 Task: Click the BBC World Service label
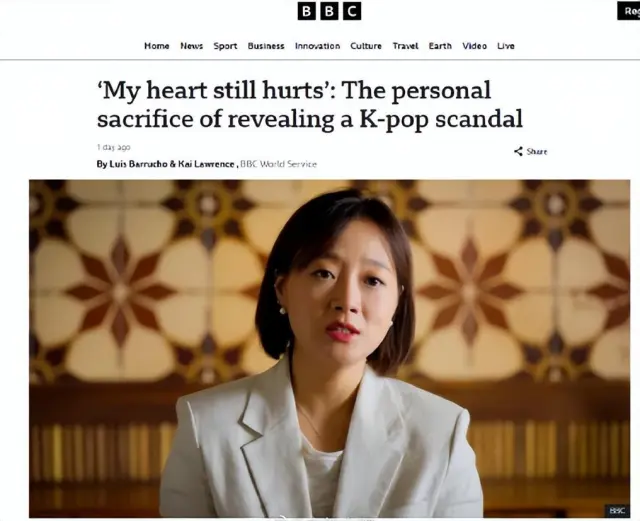(278, 164)
